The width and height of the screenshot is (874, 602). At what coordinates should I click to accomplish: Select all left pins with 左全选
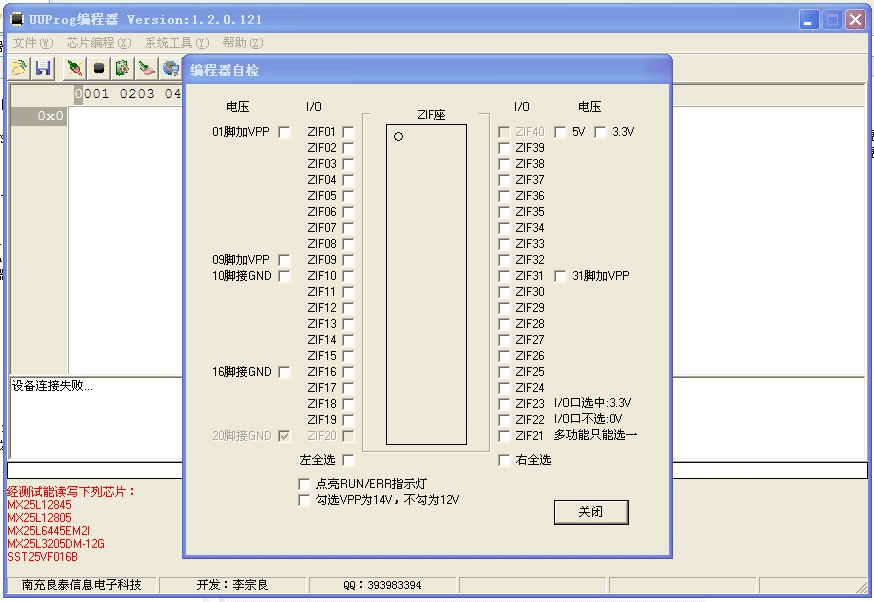pyautogui.click(x=348, y=460)
